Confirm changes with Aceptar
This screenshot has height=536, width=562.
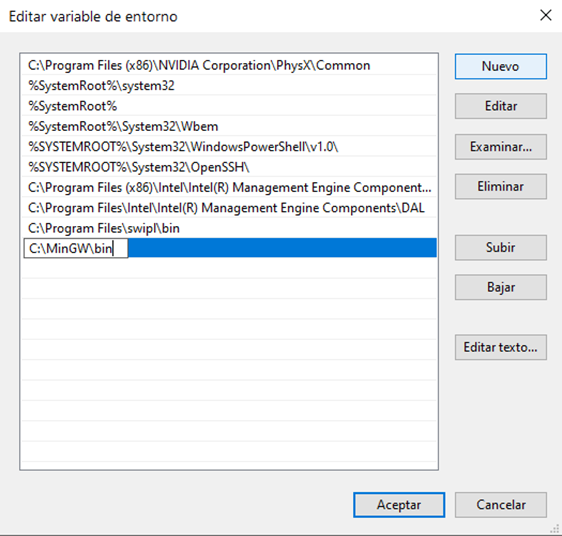(x=399, y=505)
